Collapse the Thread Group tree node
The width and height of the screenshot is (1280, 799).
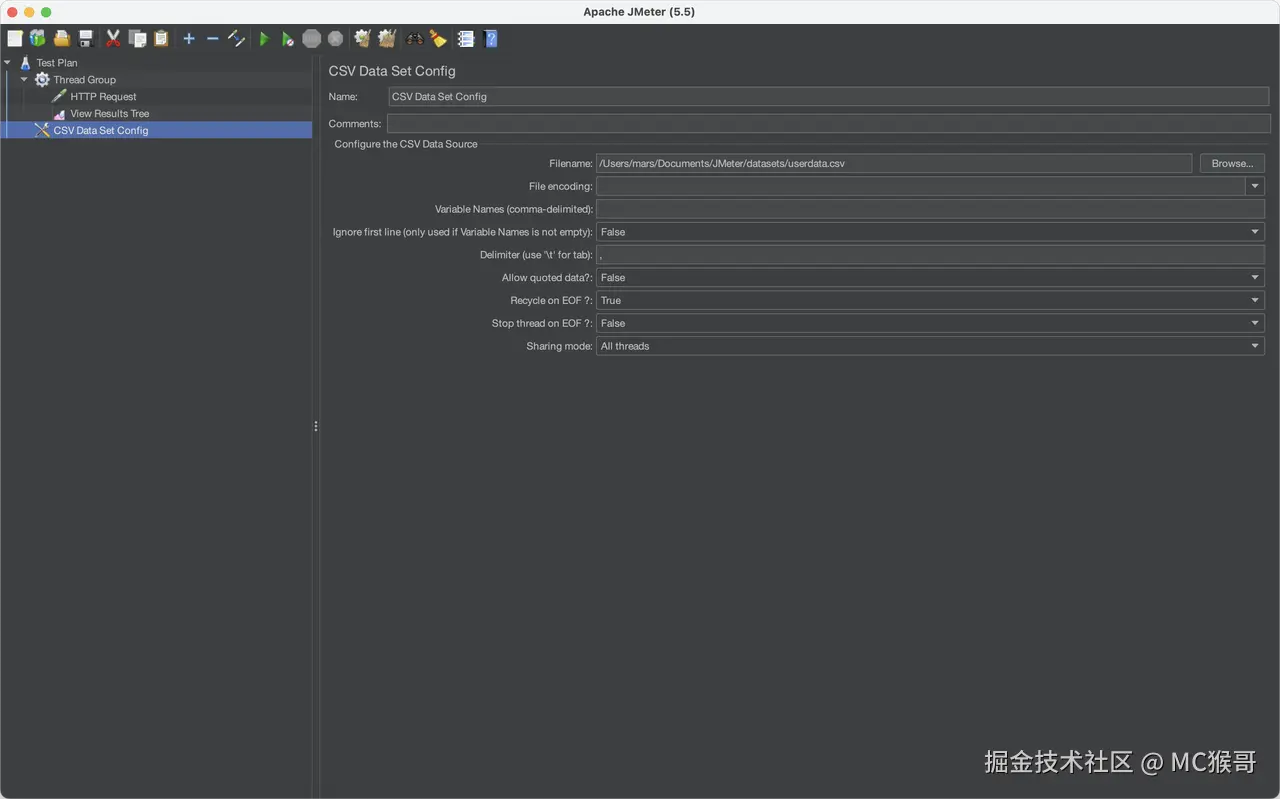[25, 79]
